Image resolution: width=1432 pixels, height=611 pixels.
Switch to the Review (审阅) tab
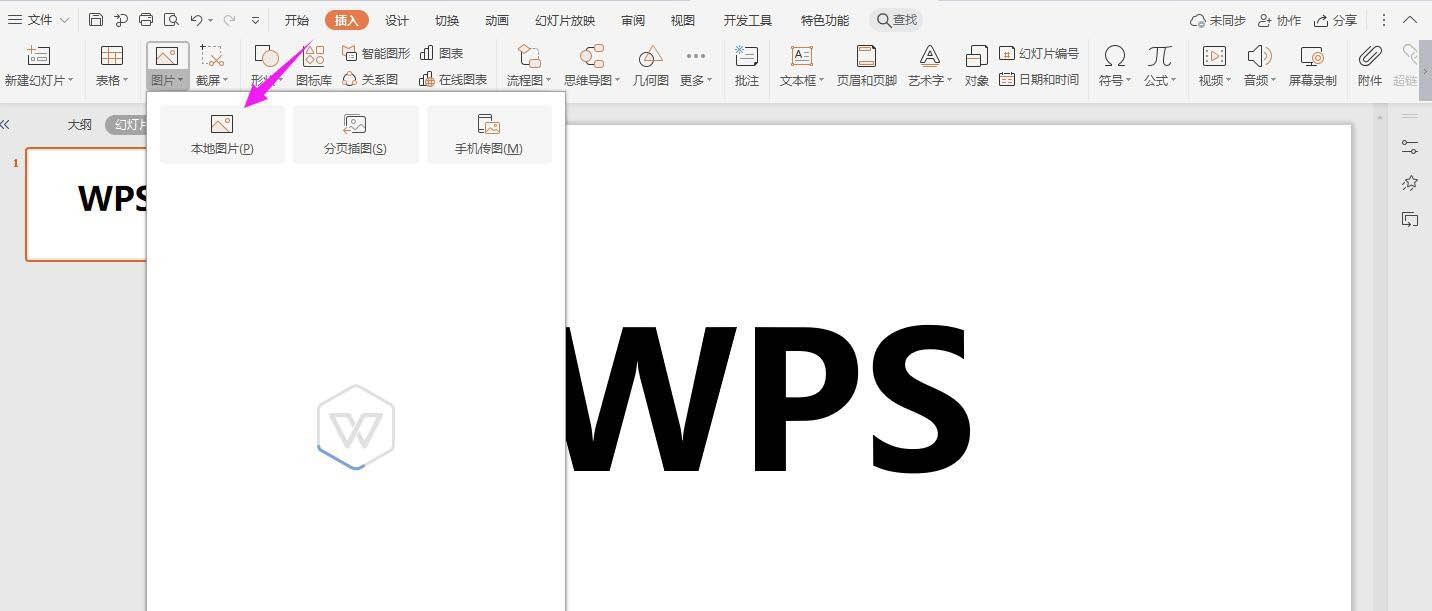tap(633, 20)
